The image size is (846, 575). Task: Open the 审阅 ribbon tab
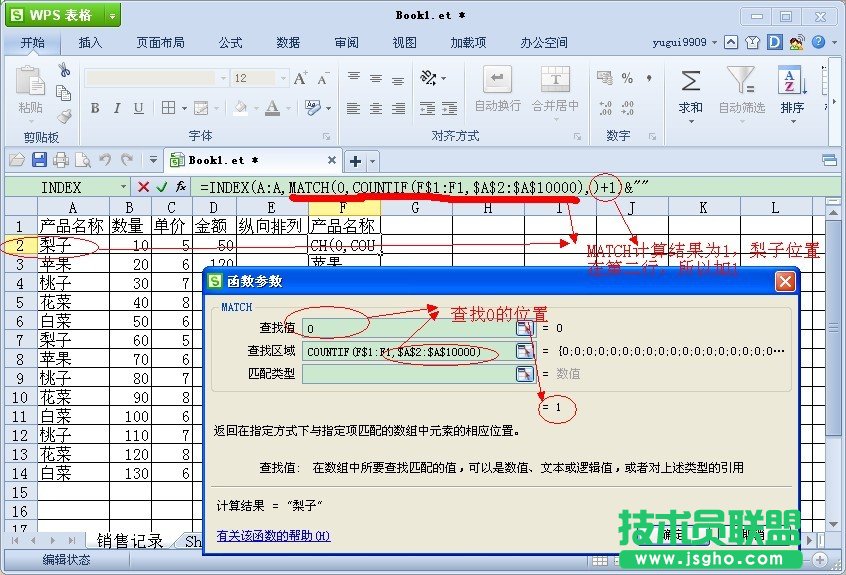pos(346,42)
